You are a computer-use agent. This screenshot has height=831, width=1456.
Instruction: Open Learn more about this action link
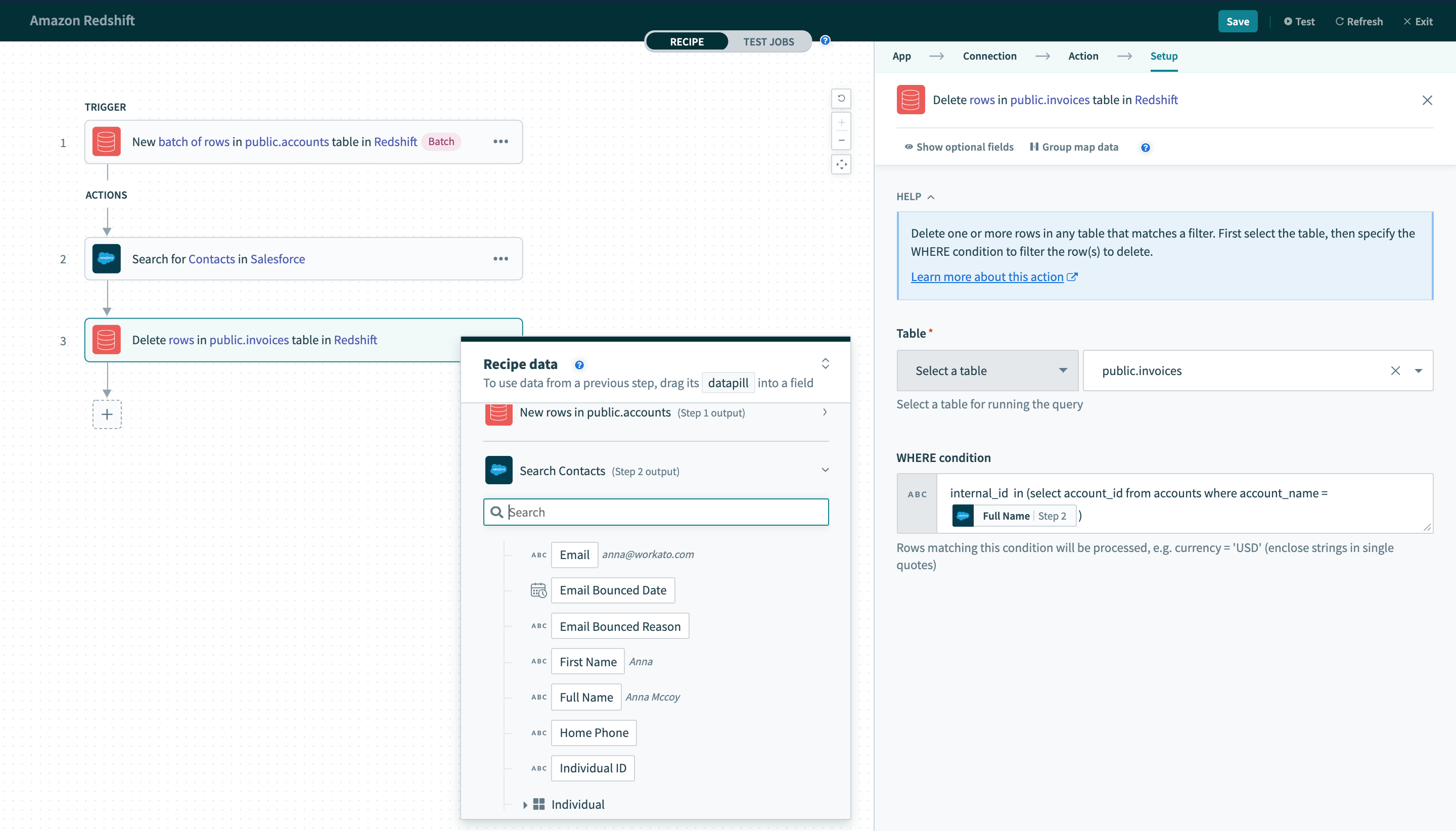coord(987,277)
